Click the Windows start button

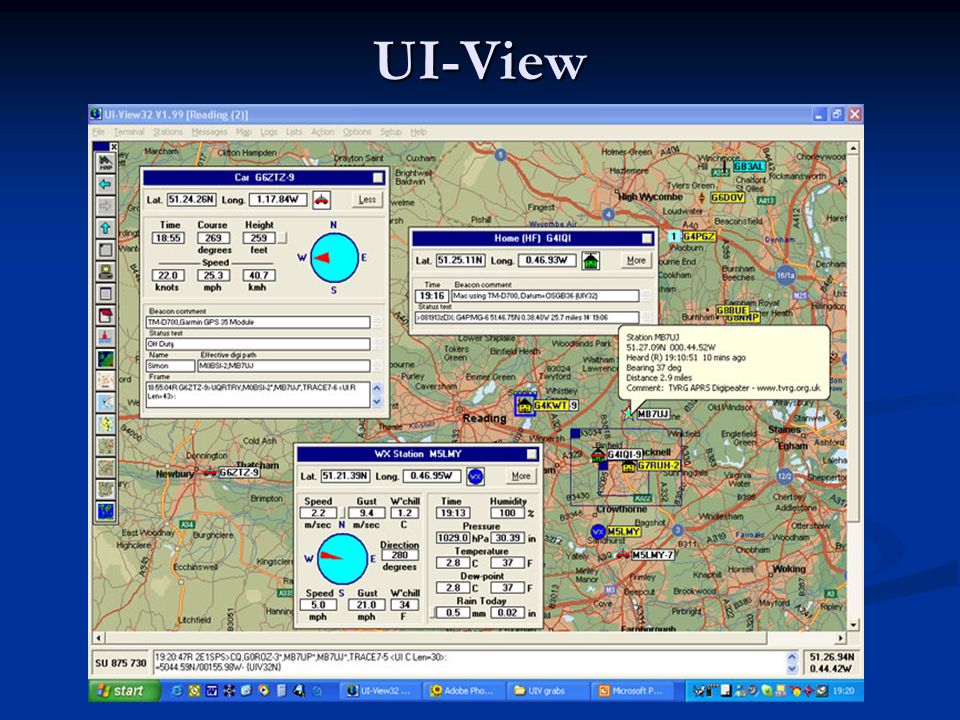tap(125, 691)
